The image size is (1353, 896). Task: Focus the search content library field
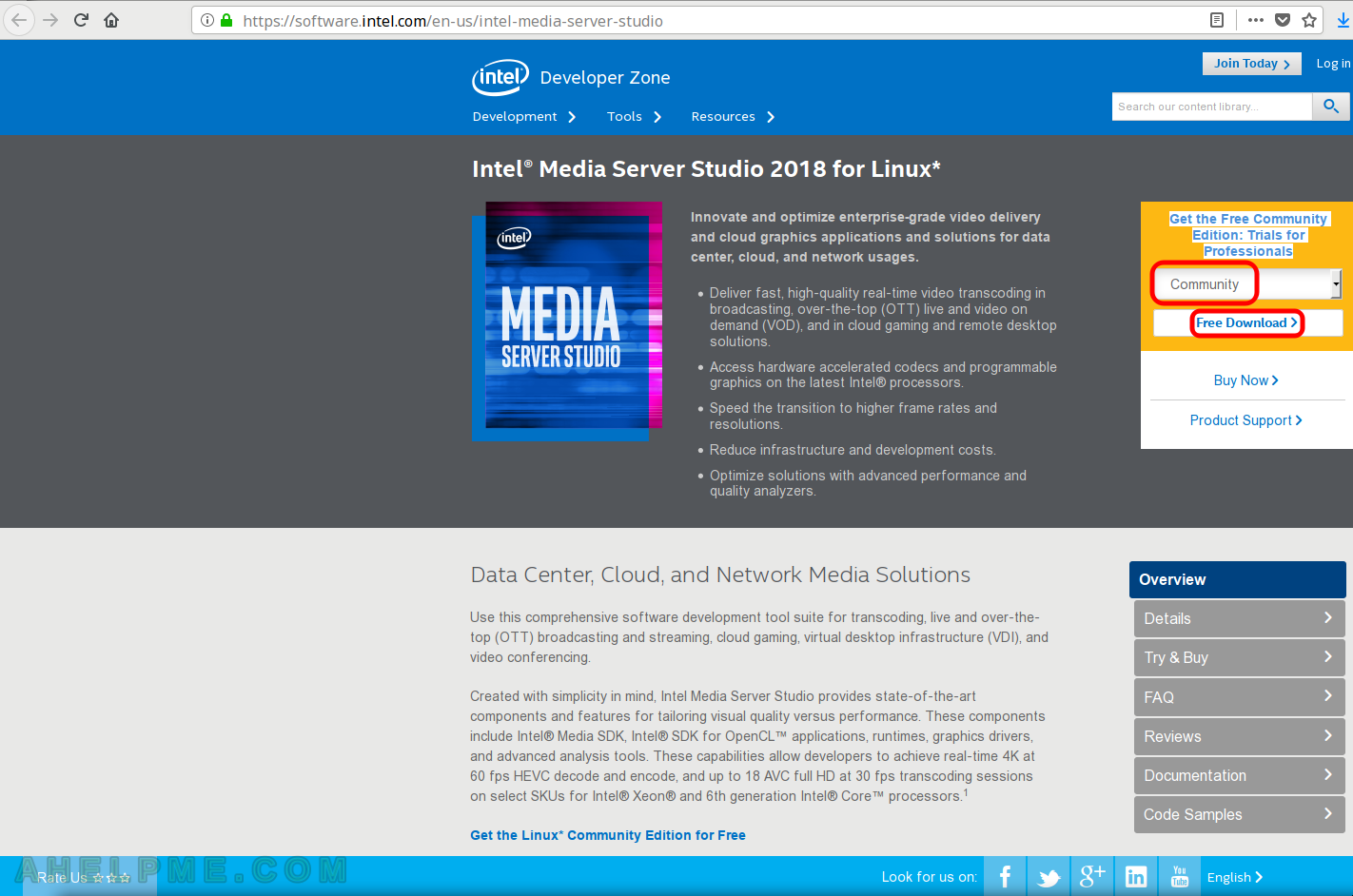coord(1211,107)
